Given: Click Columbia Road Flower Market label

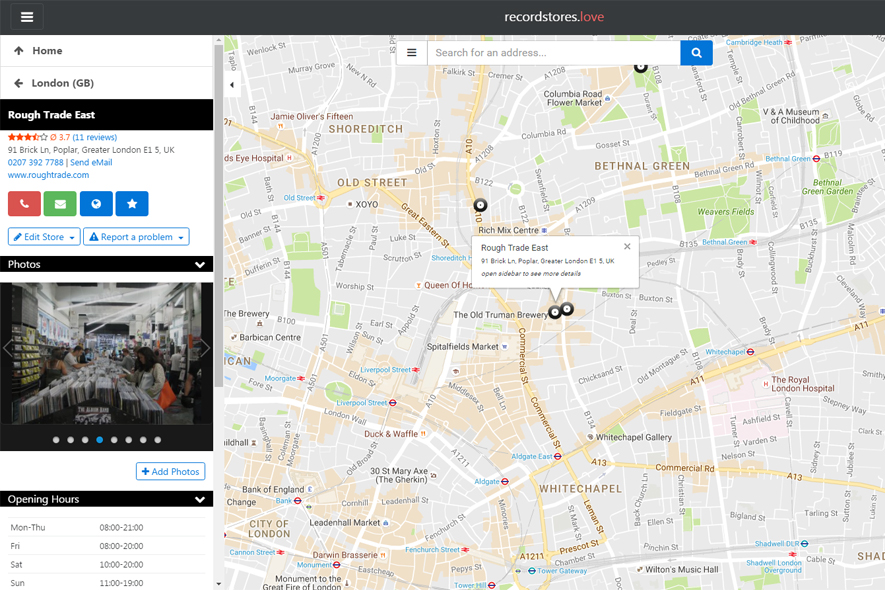Looking at the screenshot, I should coord(573,98).
